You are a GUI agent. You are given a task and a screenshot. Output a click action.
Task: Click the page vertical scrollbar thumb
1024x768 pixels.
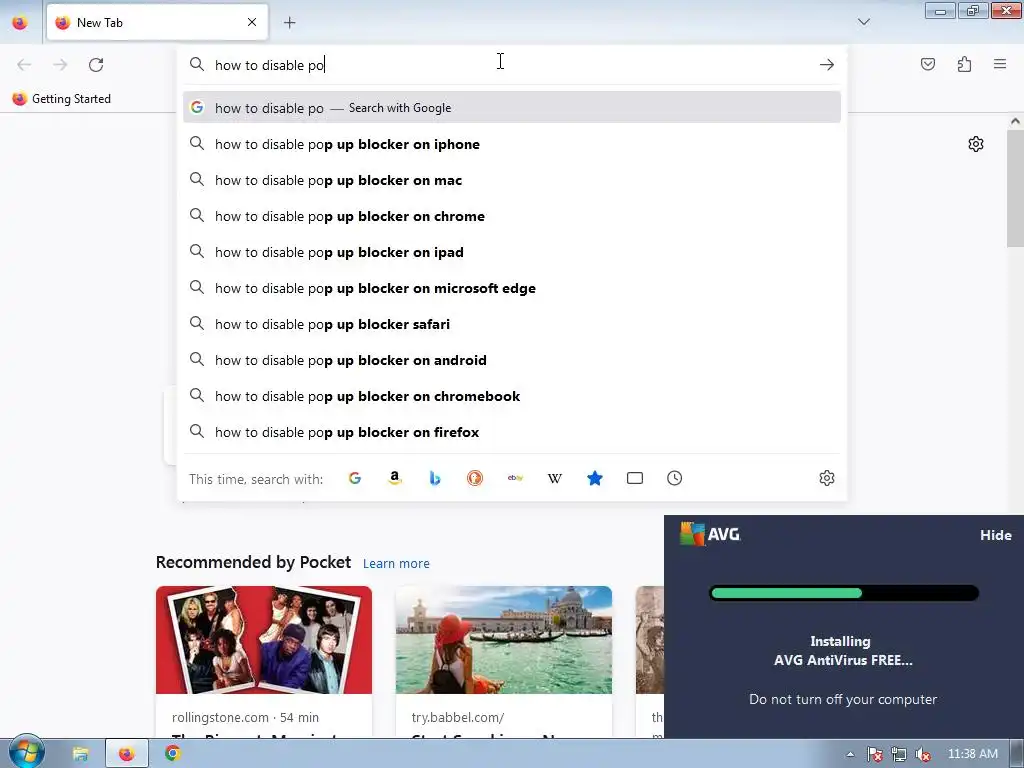(1015, 189)
